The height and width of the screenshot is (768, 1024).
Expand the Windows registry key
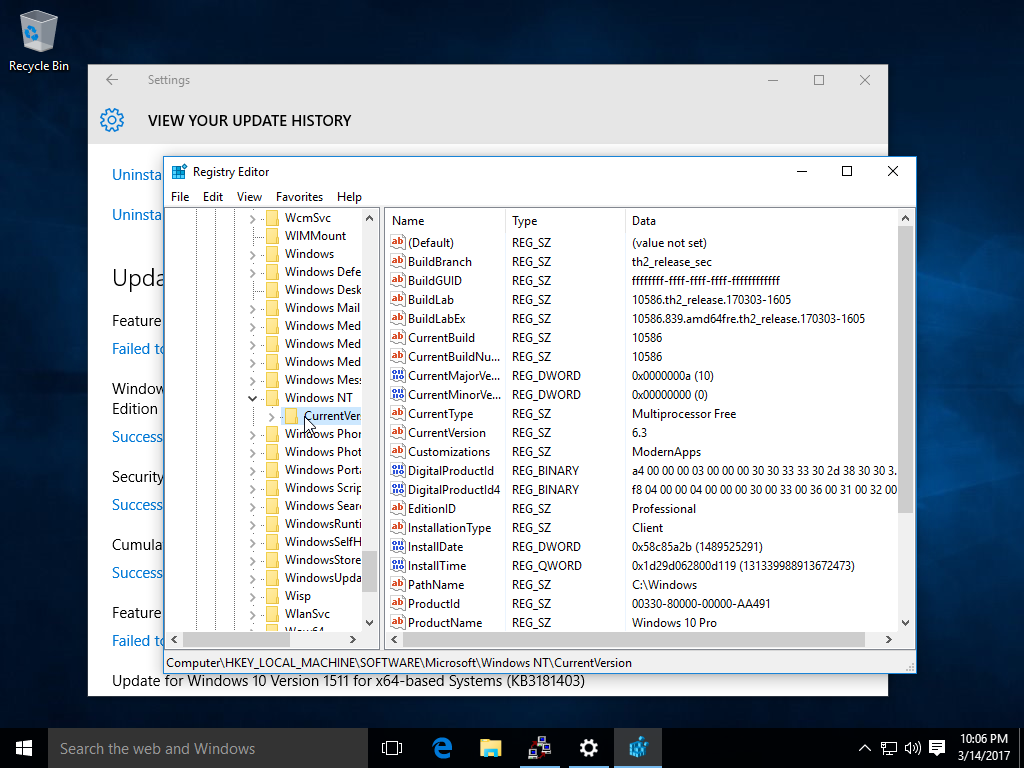coord(253,255)
